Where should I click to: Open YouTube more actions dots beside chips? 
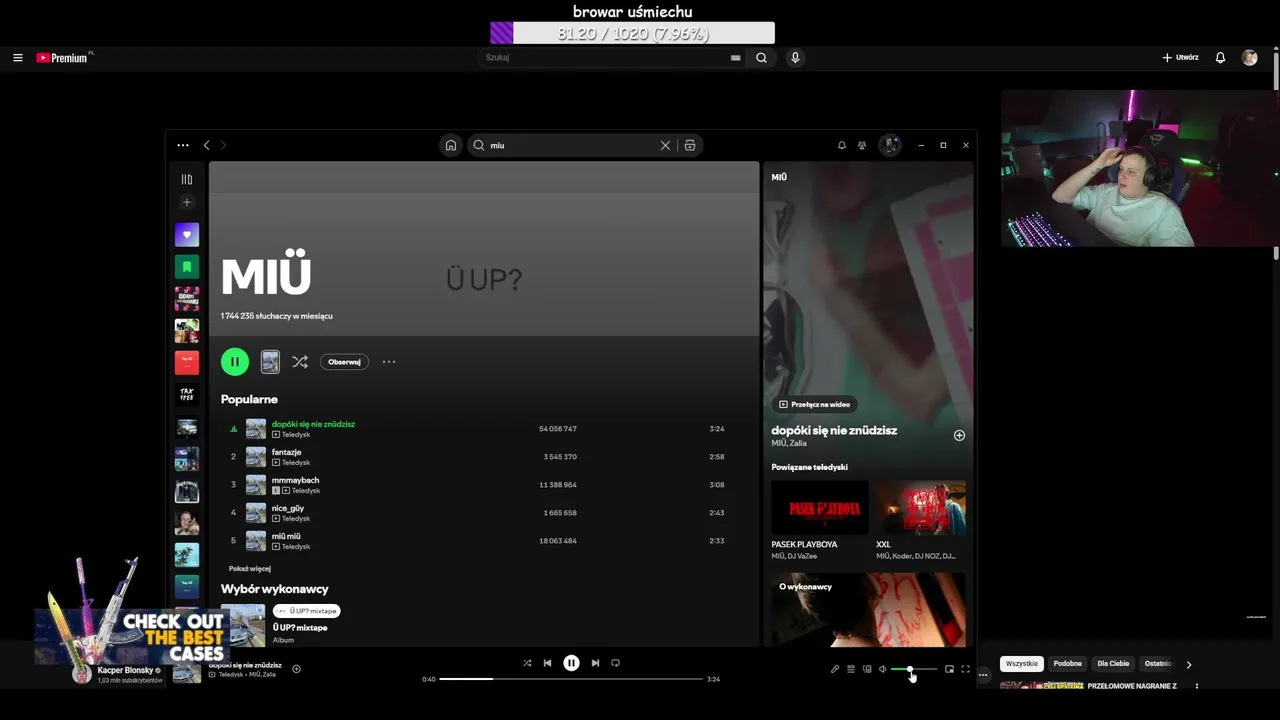pyautogui.click(x=983, y=675)
